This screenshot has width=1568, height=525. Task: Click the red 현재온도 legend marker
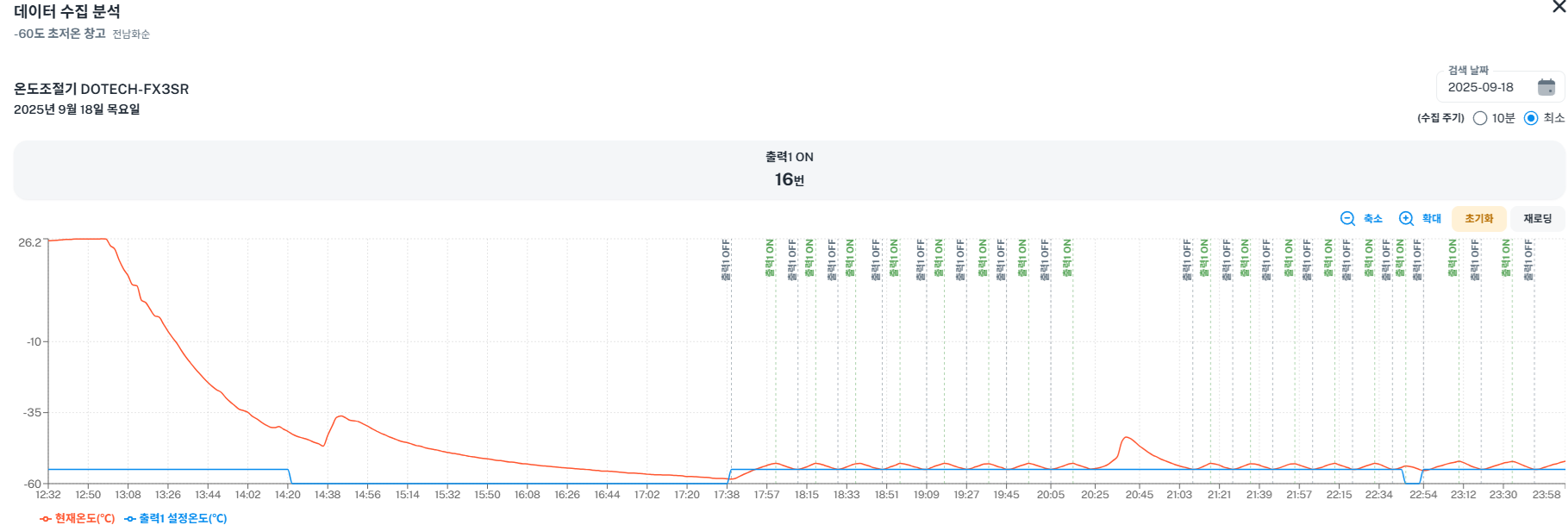[x=46, y=518]
